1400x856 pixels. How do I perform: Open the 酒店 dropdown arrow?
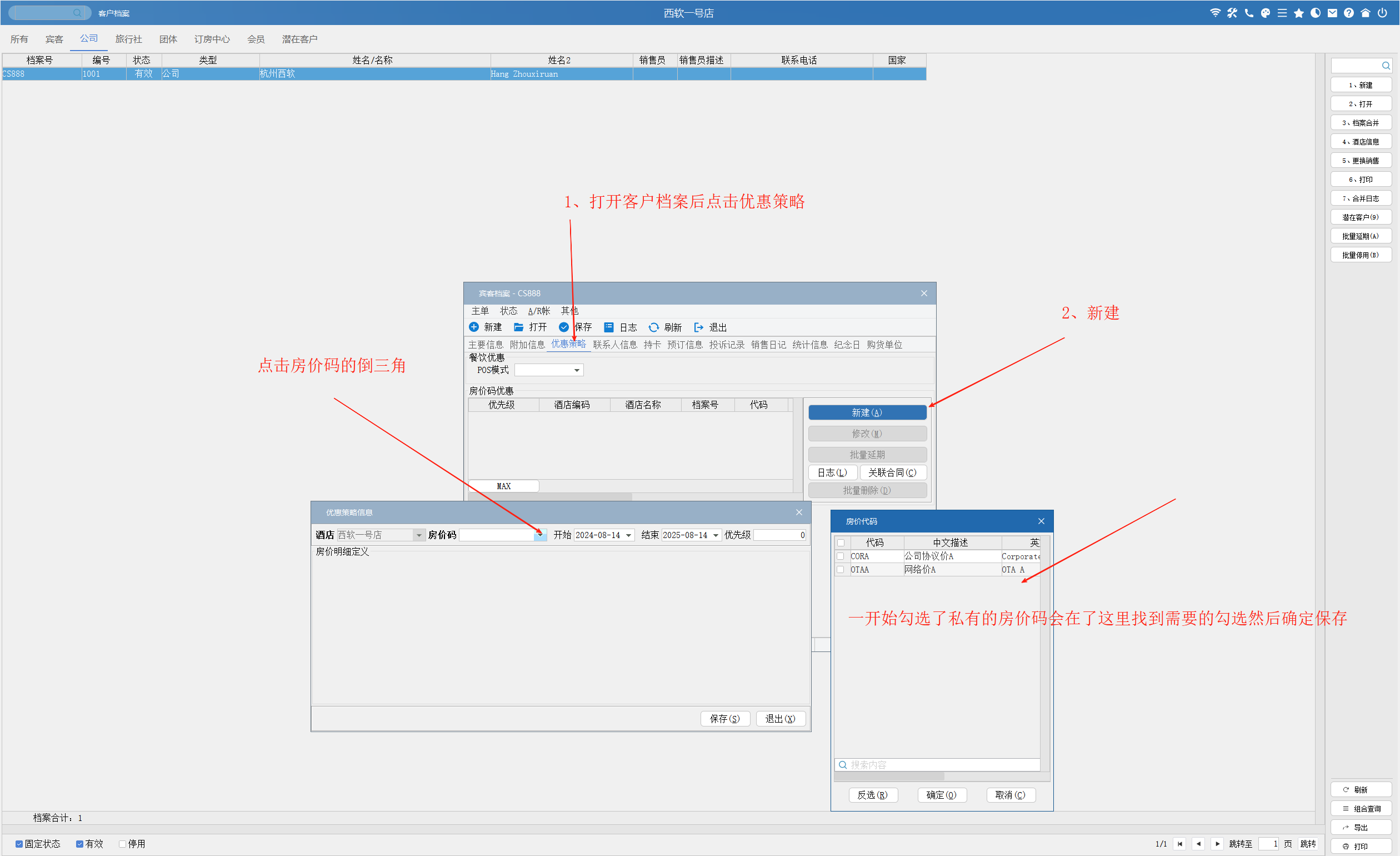pyautogui.click(x=419, y=535)
